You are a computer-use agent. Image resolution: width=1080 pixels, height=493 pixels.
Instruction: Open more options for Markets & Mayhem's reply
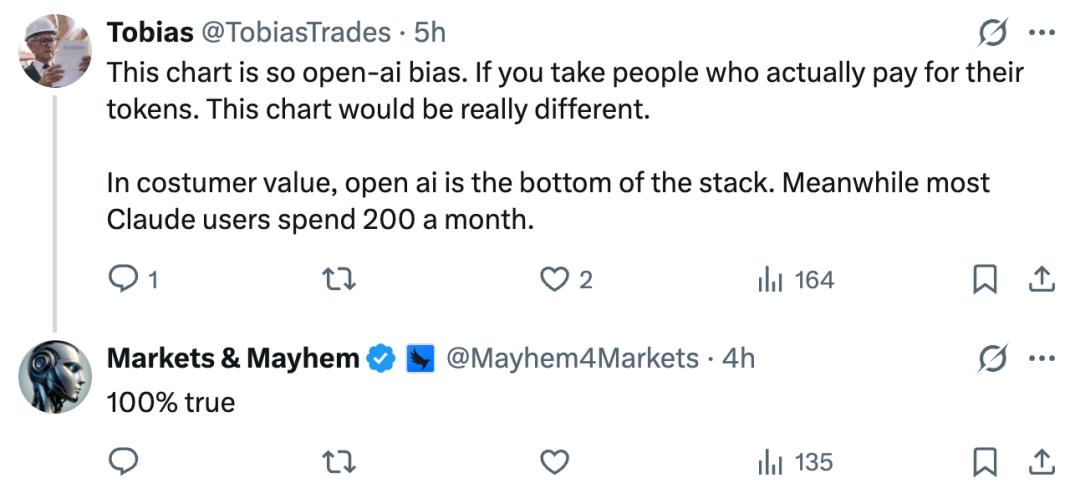1041,358
